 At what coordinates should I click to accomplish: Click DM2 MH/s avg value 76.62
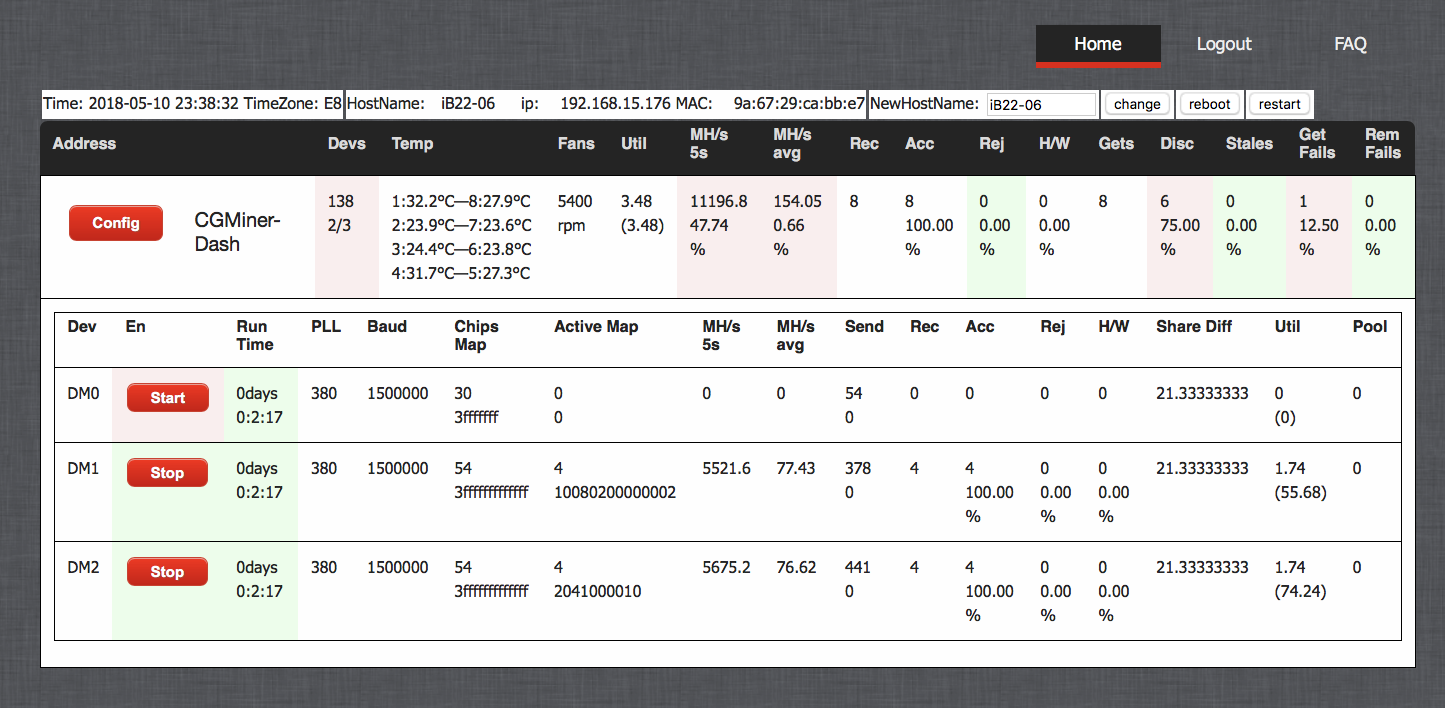tap(796, 567)
